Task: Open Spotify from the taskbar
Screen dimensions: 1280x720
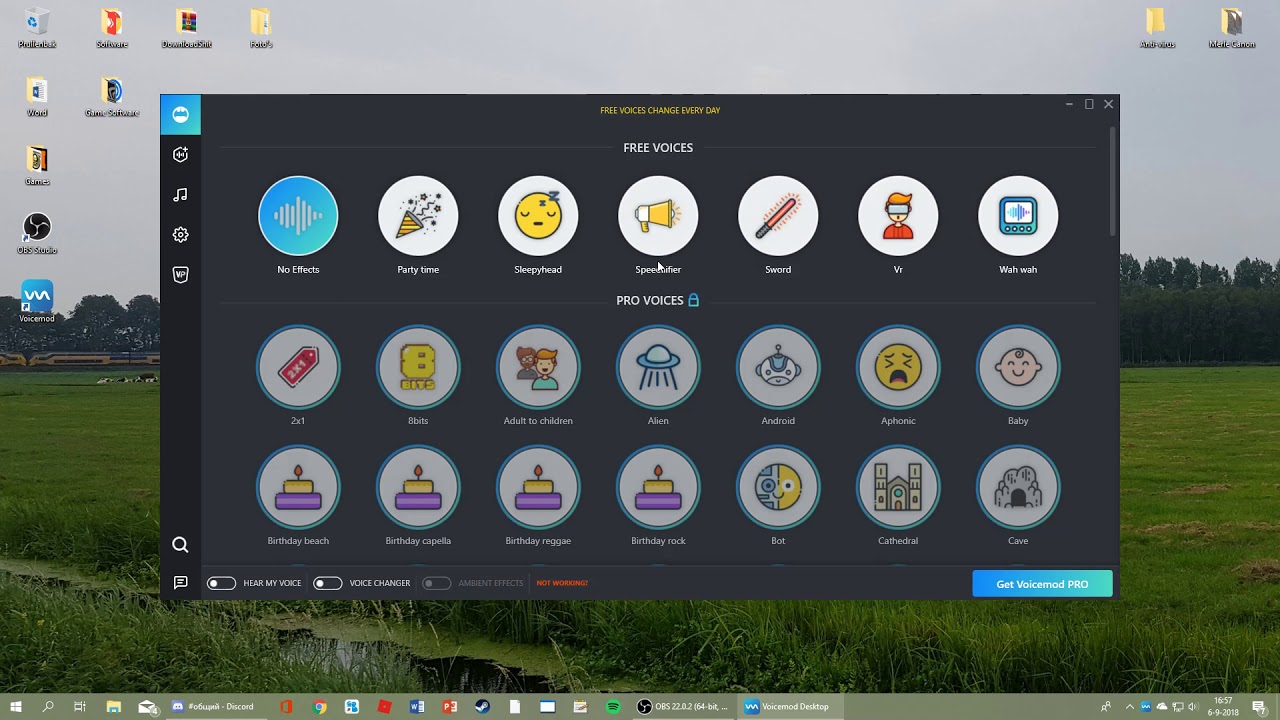Action: pos(613,707)
